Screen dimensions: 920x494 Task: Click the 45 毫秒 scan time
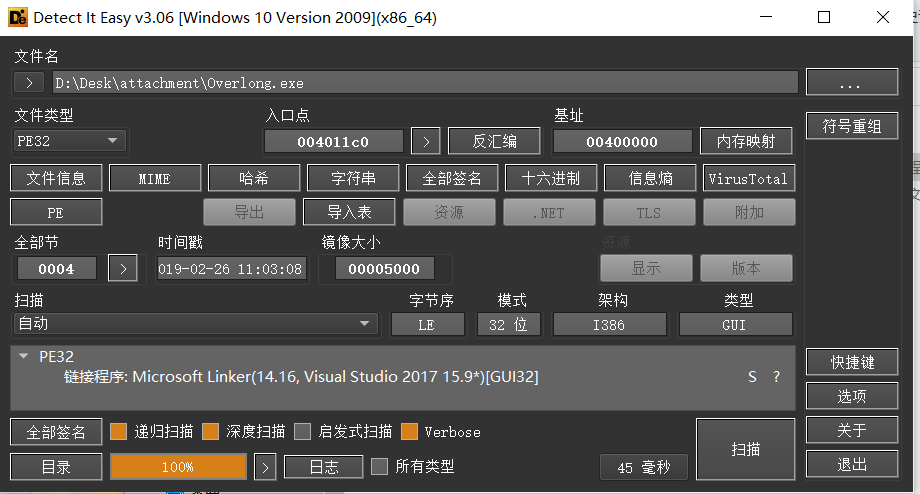[x=644, y=467]
